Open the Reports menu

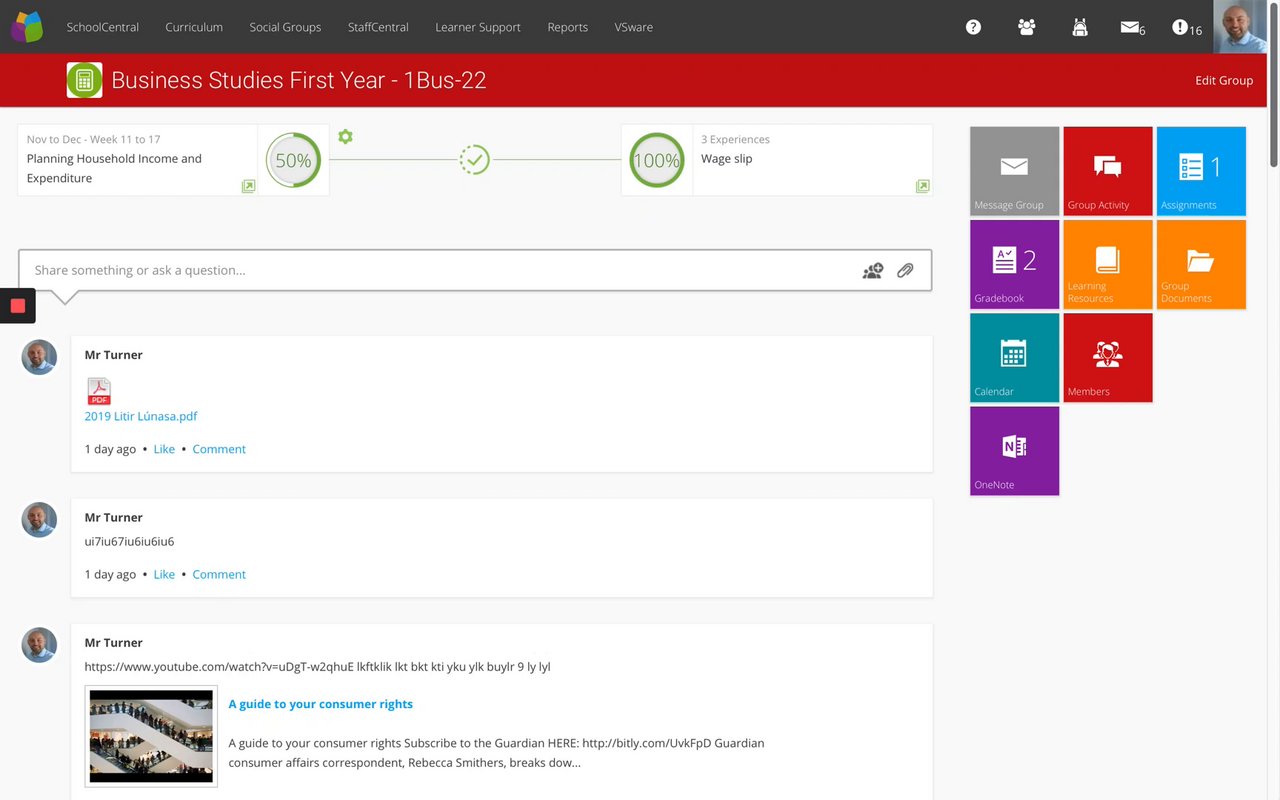pos(567,27)
